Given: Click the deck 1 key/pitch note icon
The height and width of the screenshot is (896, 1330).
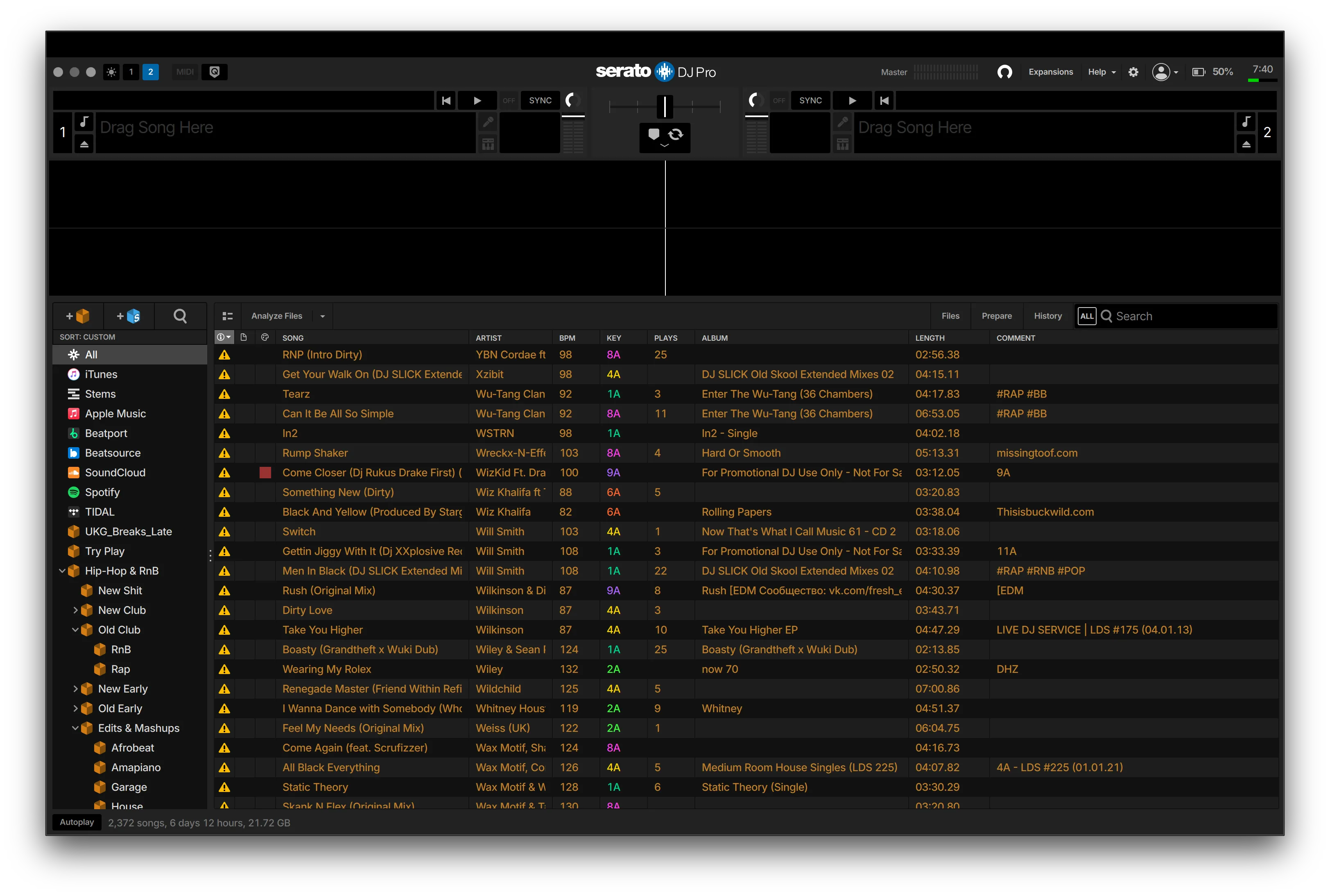Looking at the screenshot, I should (x=84, y=122).
